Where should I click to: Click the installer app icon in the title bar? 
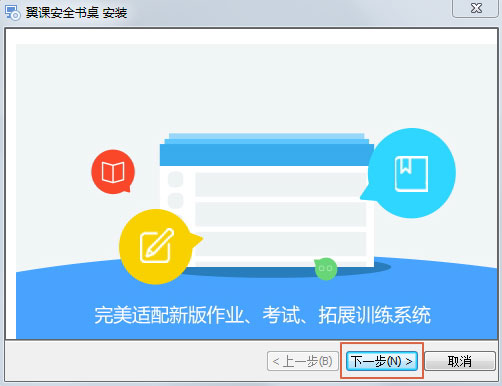12,12
